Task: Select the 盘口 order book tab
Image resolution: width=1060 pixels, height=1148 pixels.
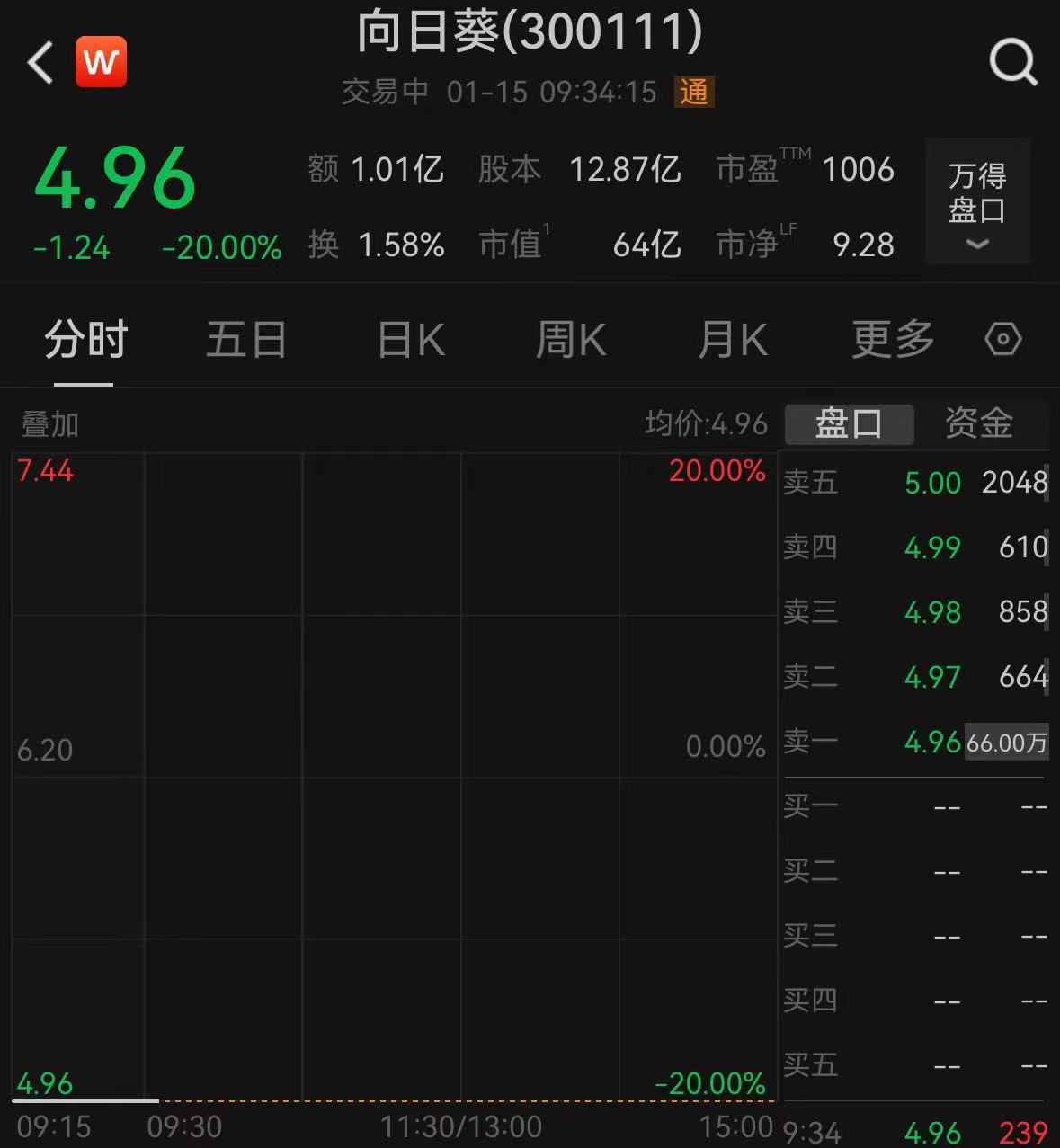Action: pos(850,423)
